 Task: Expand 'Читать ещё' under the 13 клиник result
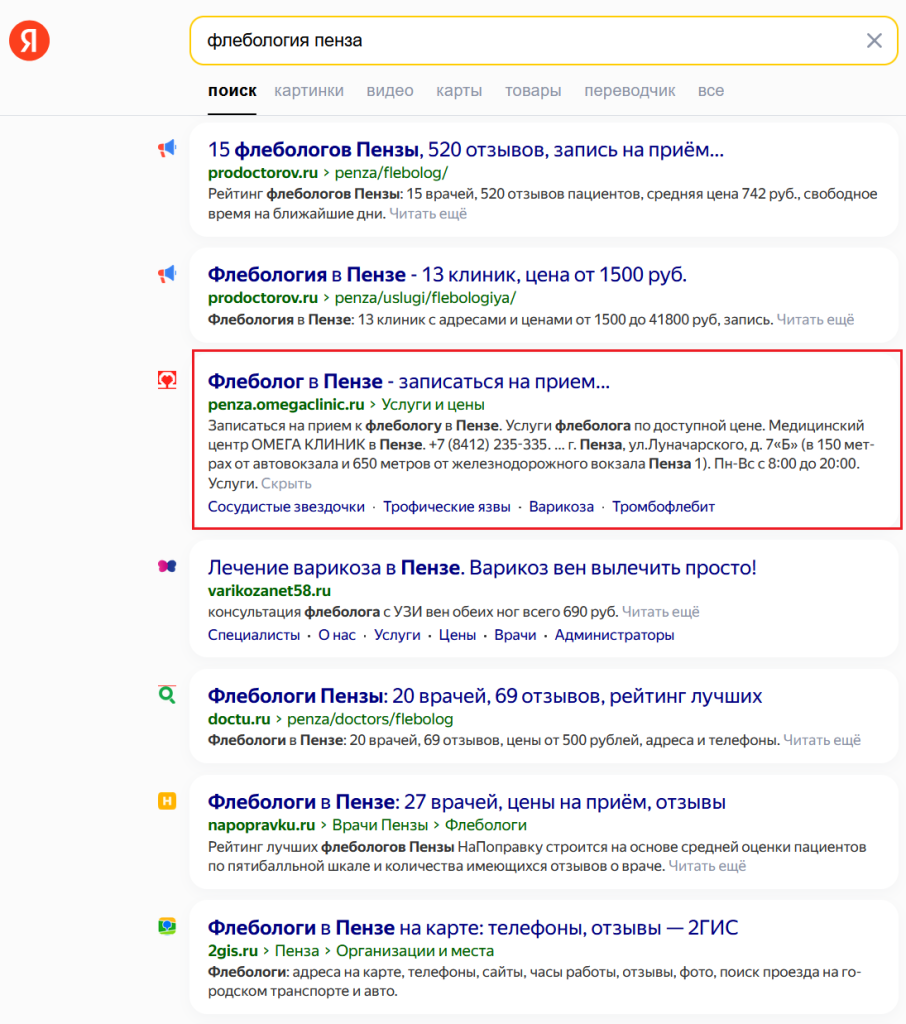(815, 319)
